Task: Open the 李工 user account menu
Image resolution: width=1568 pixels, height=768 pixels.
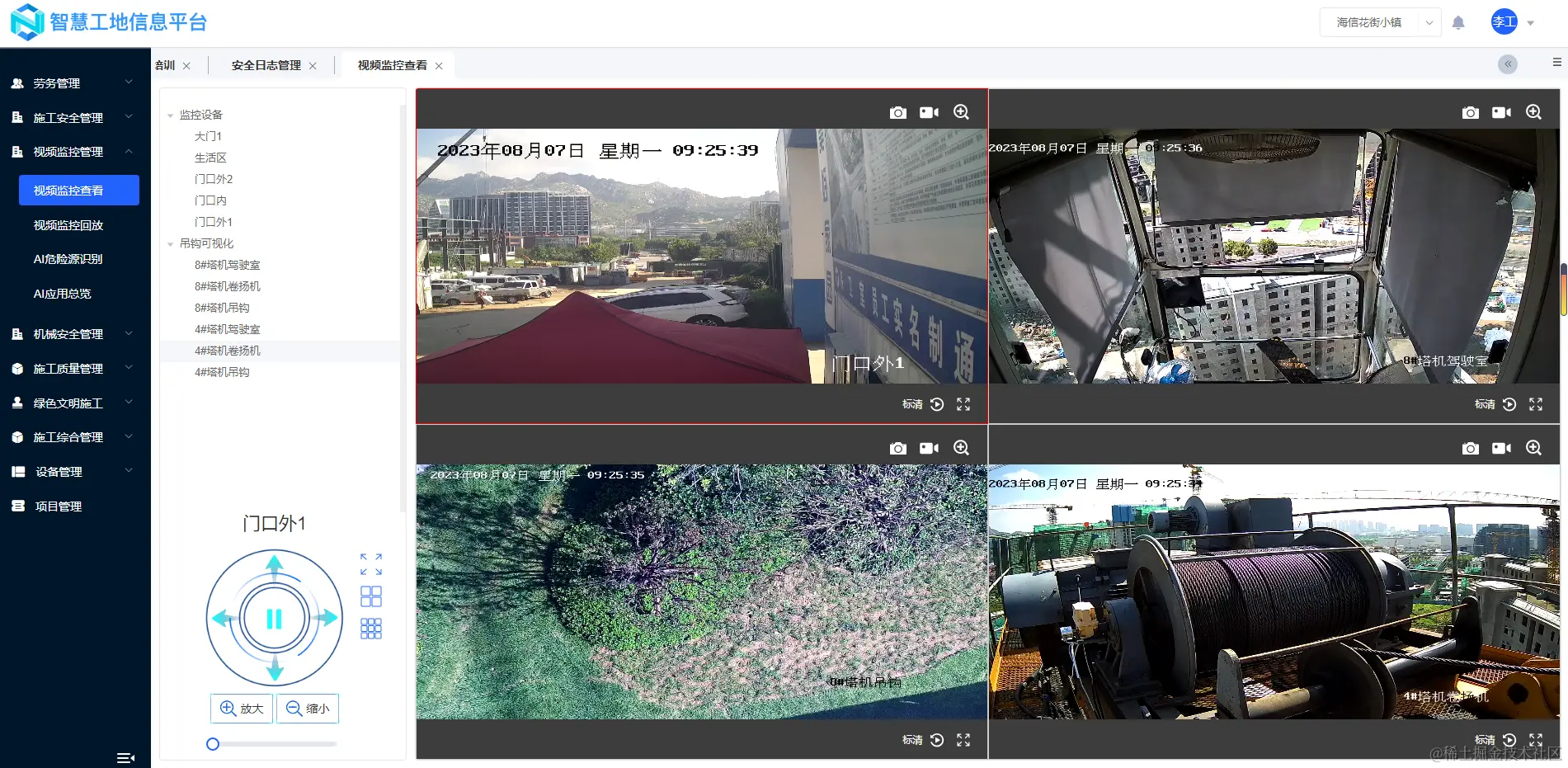Action: (1513, 22)
